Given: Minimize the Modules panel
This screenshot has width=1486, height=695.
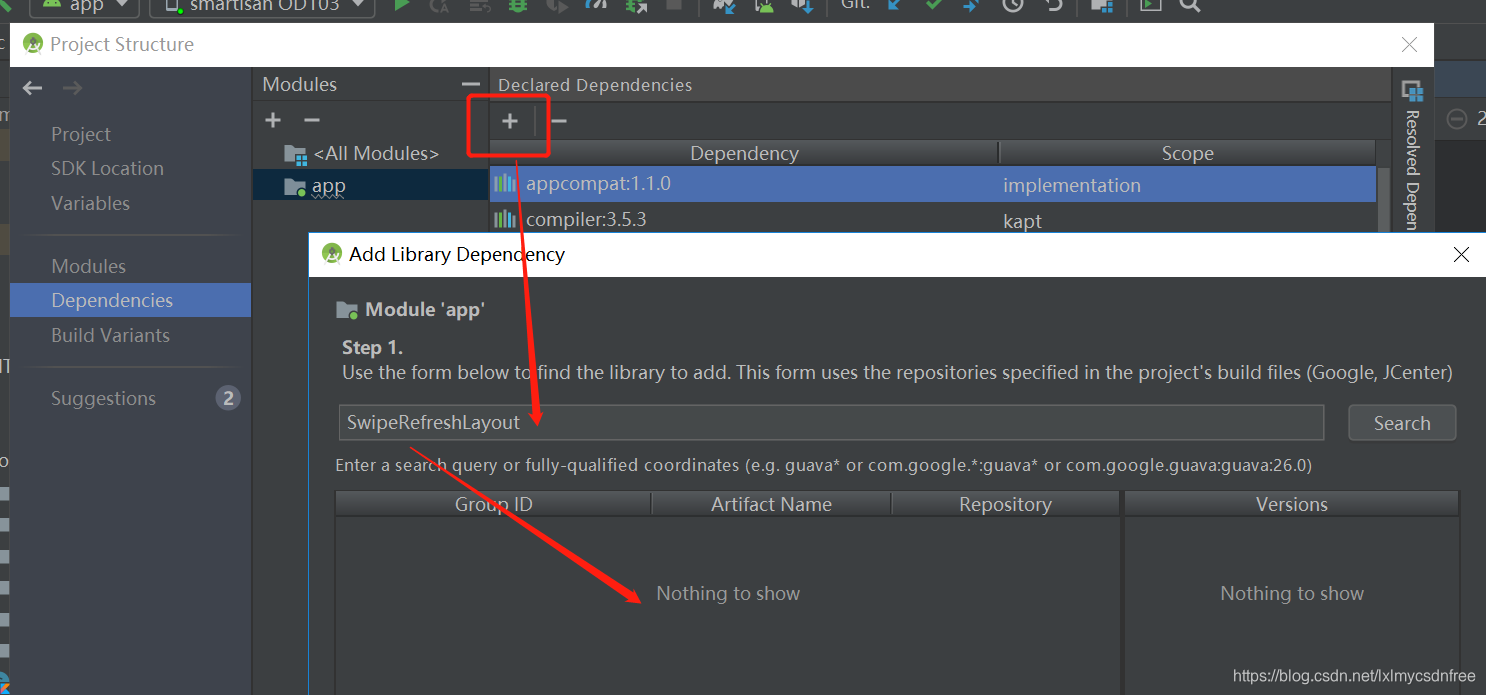Looking at the screenshot, I should tap(470, 85).
